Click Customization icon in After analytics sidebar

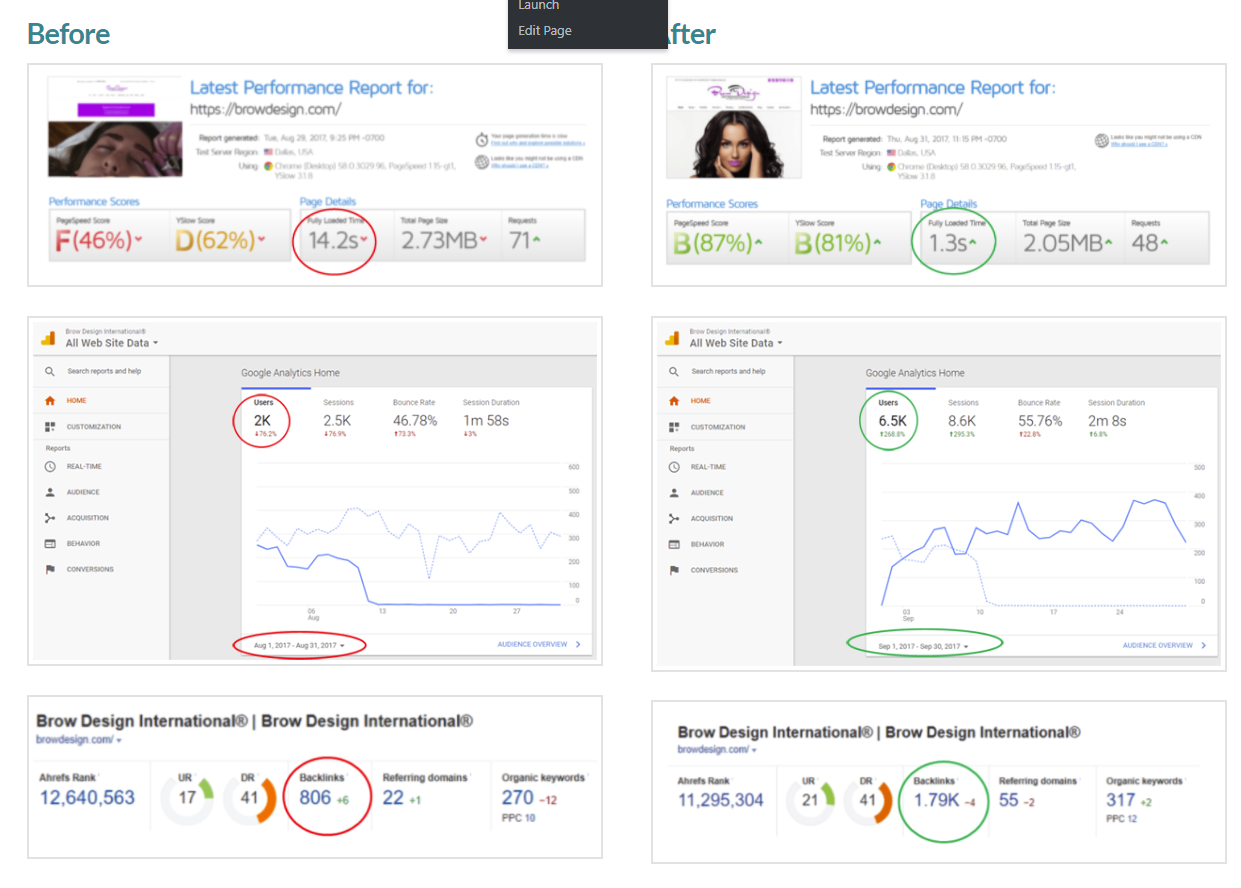(x=674, y=427)
